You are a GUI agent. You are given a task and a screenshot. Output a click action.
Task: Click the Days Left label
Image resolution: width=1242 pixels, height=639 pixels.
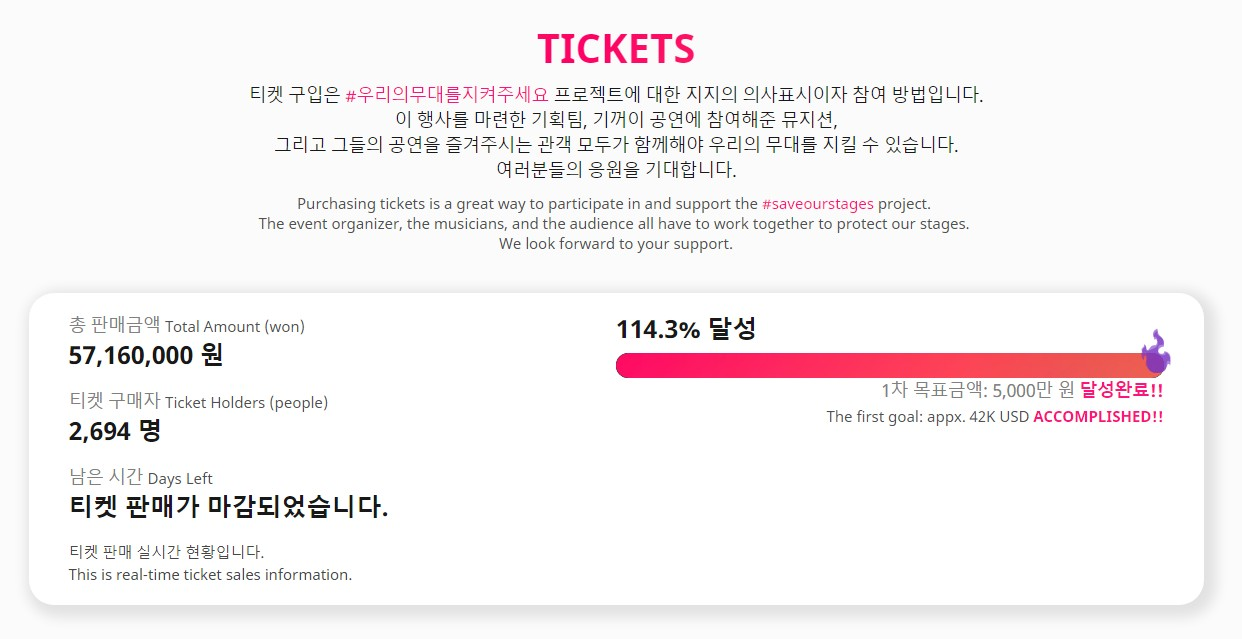click(x=180, y=479)
